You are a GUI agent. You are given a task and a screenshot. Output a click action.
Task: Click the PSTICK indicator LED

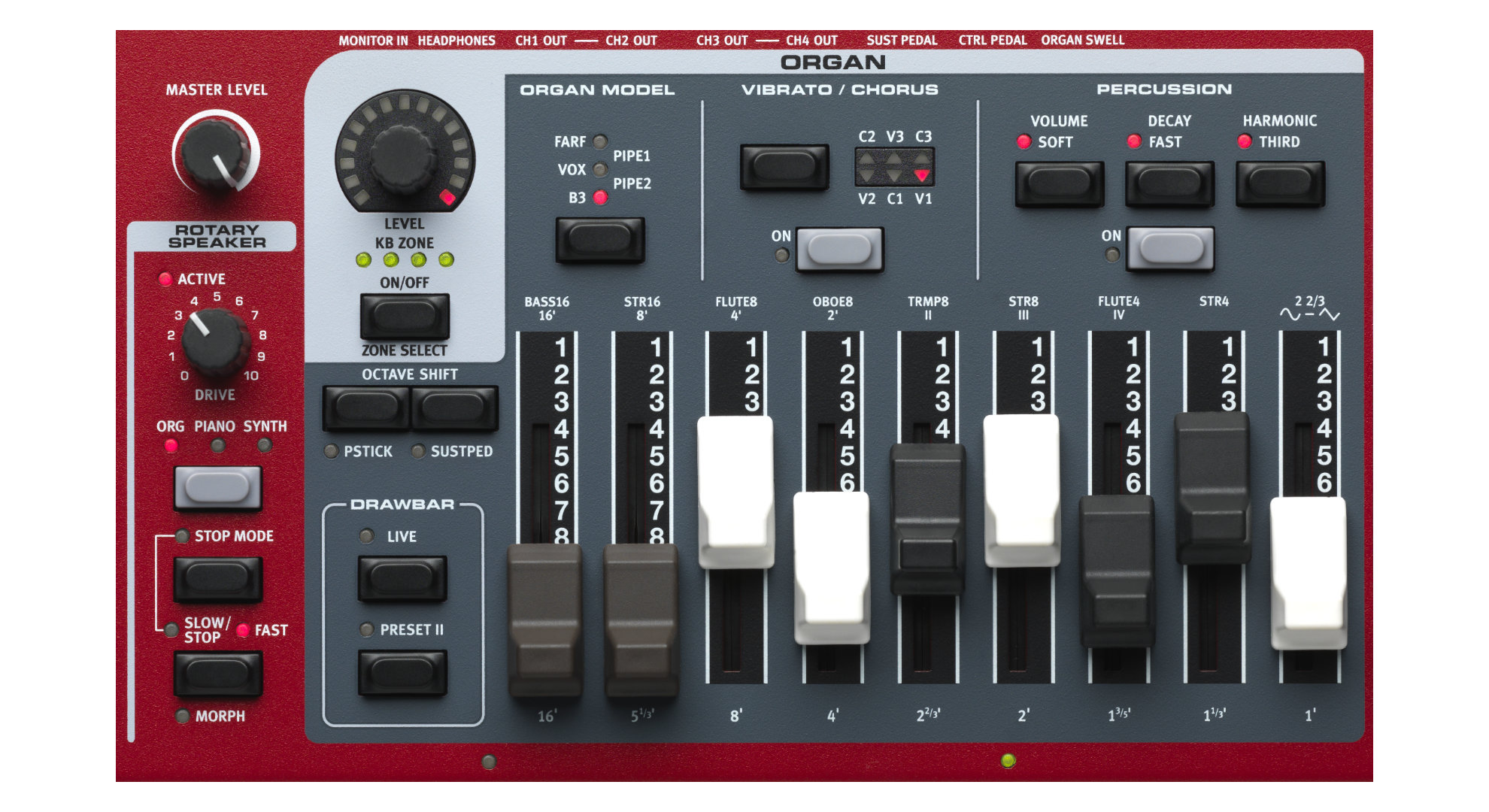point(331,452)
